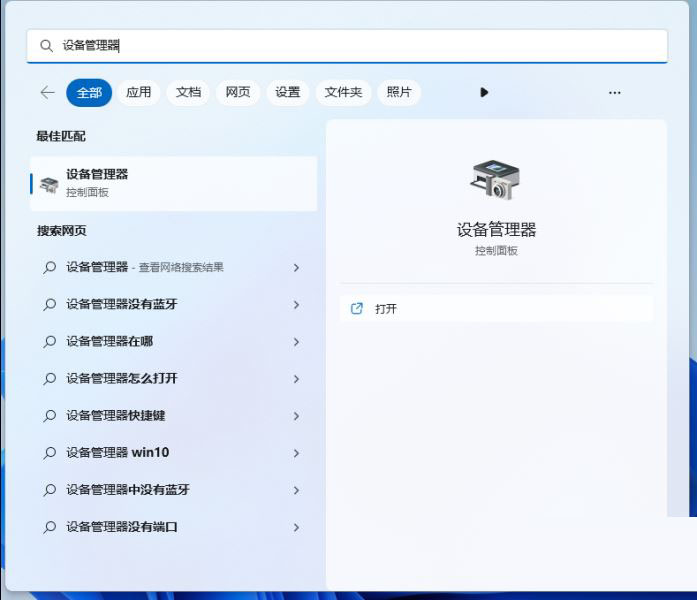Click search icon beside 设备管理器在哪

click(x=49, y=342)
